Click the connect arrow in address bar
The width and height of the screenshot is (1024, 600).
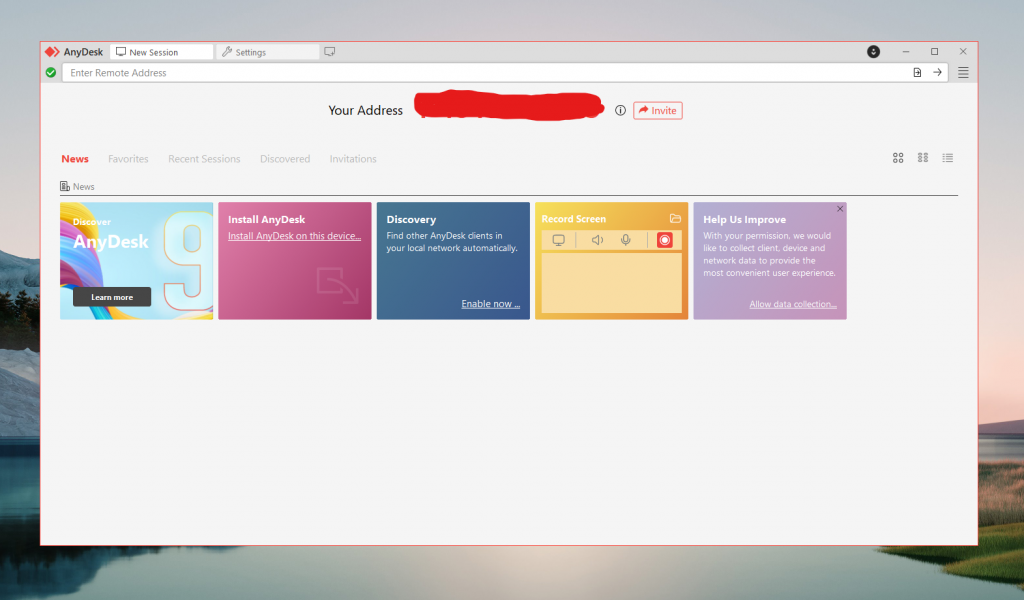[x=937, y=73]
